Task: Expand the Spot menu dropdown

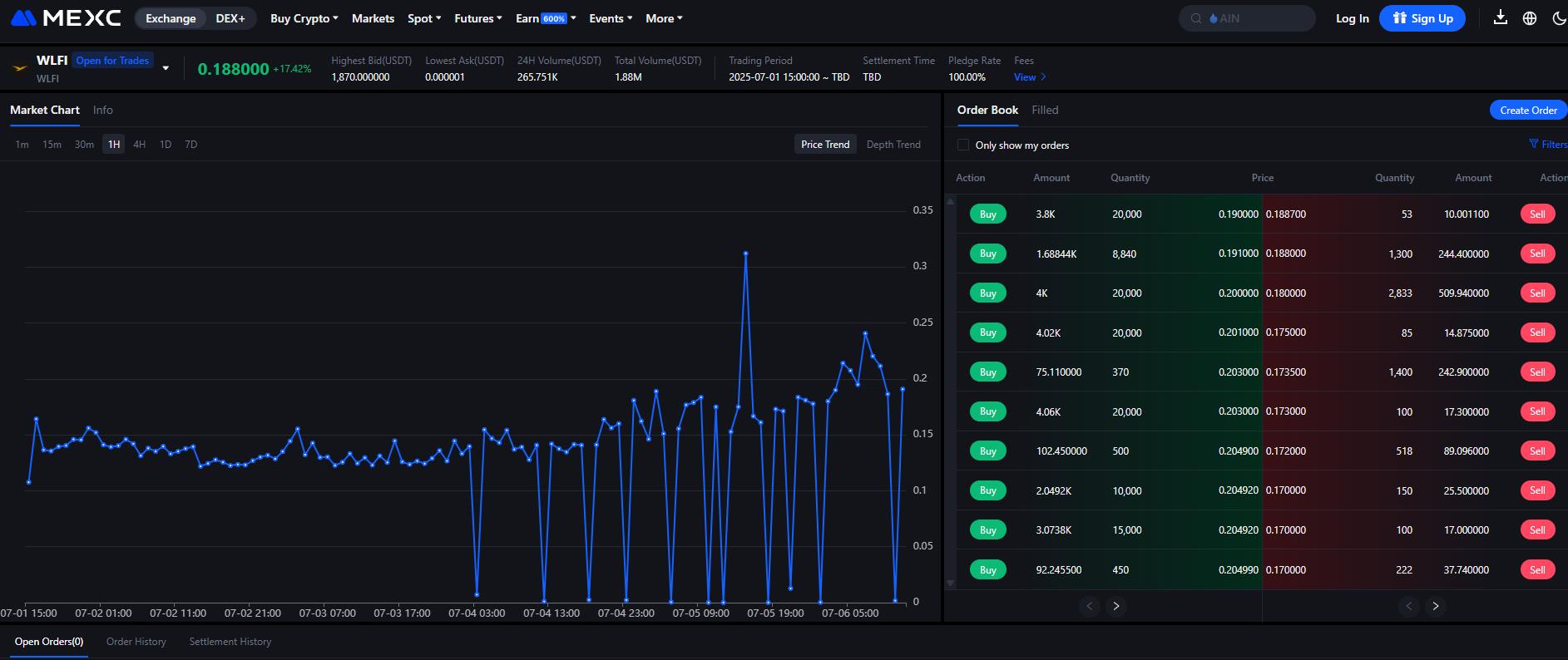Action: pos(424,18)
